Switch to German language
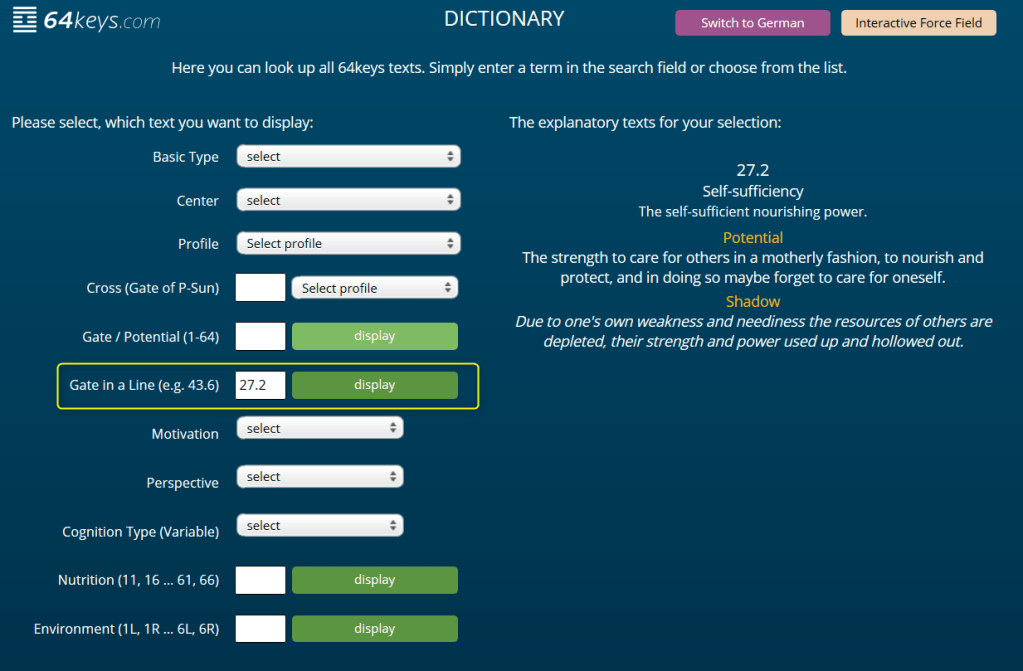Screen dimensions: 1023x671 (x=752, y=23)
